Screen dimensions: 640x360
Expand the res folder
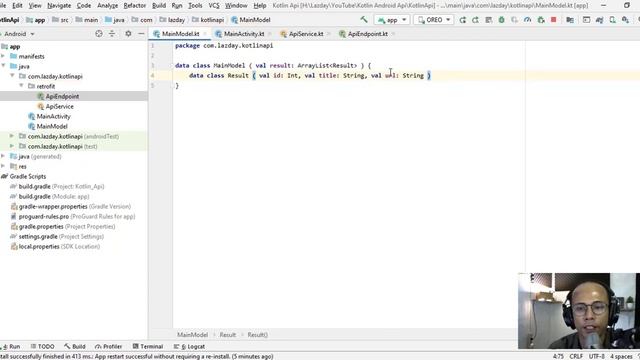pyautogui.click(x=3, y=166)
